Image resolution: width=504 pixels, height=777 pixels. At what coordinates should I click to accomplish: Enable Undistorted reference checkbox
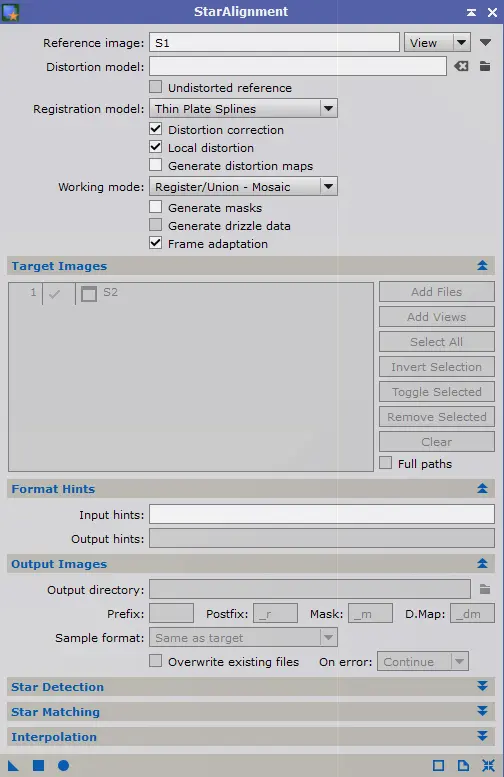156,87
